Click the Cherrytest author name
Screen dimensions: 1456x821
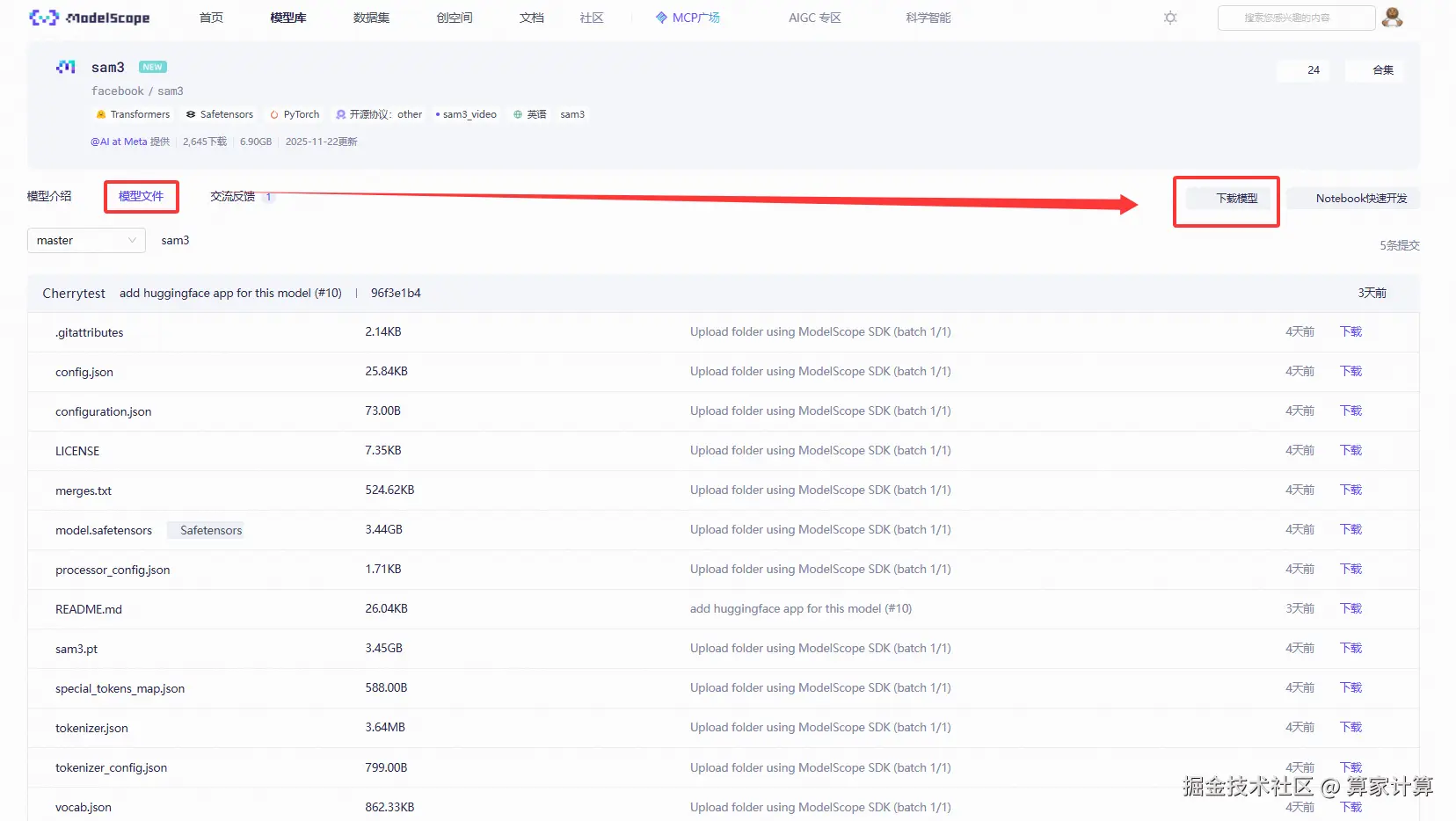(x=74, y=293)
